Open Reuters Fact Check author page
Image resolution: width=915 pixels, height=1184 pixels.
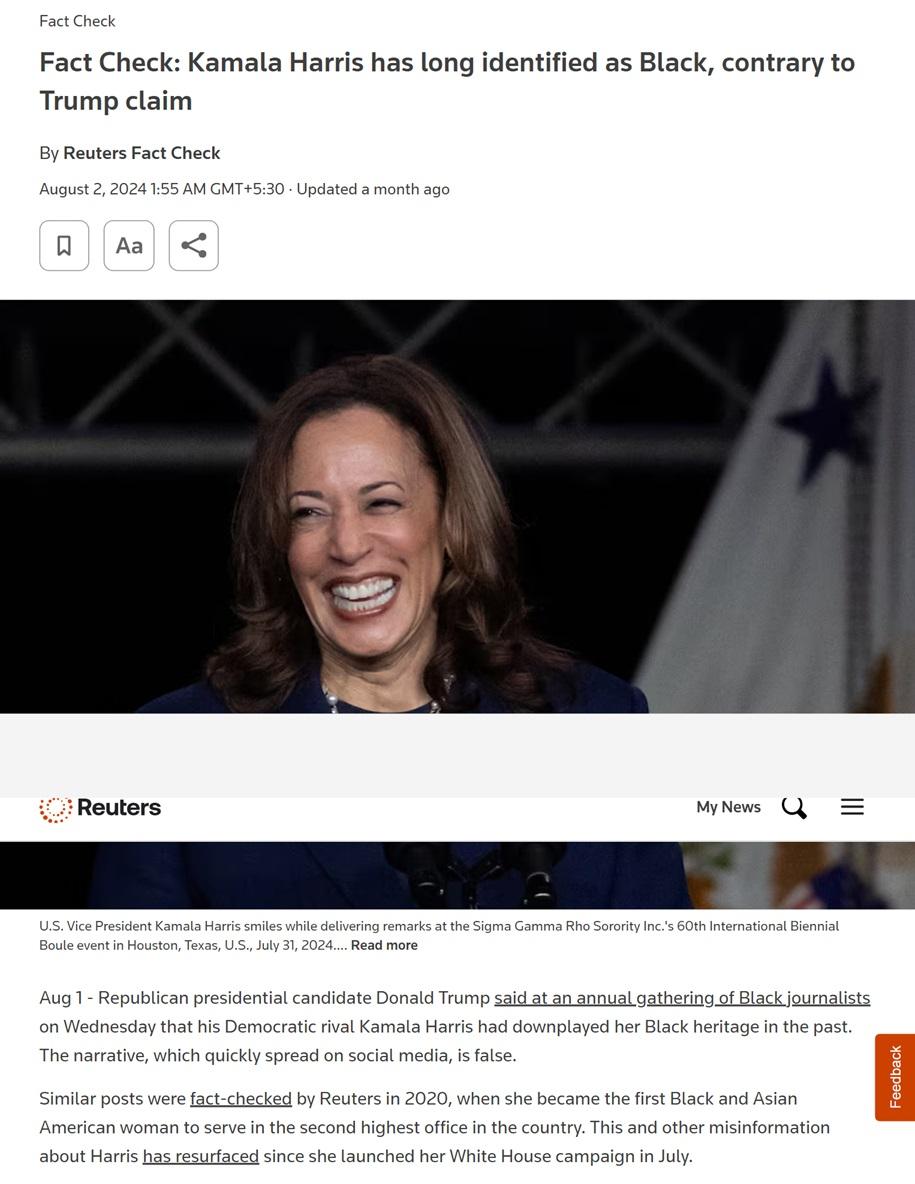(142, 153)
